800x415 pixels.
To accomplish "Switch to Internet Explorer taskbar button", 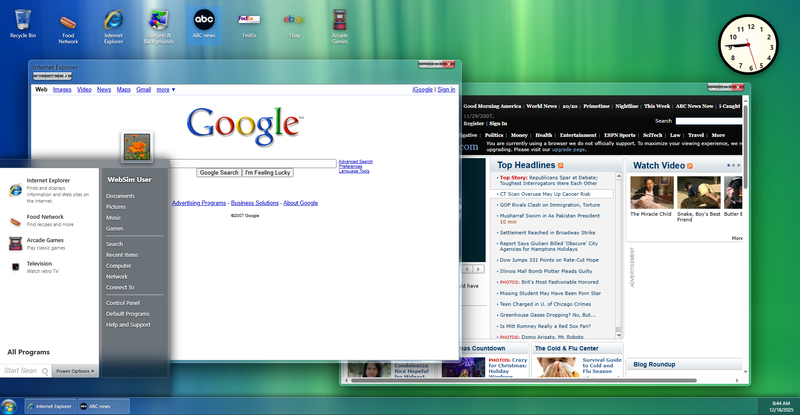I will pyautogui.click(x=51, y=406).
